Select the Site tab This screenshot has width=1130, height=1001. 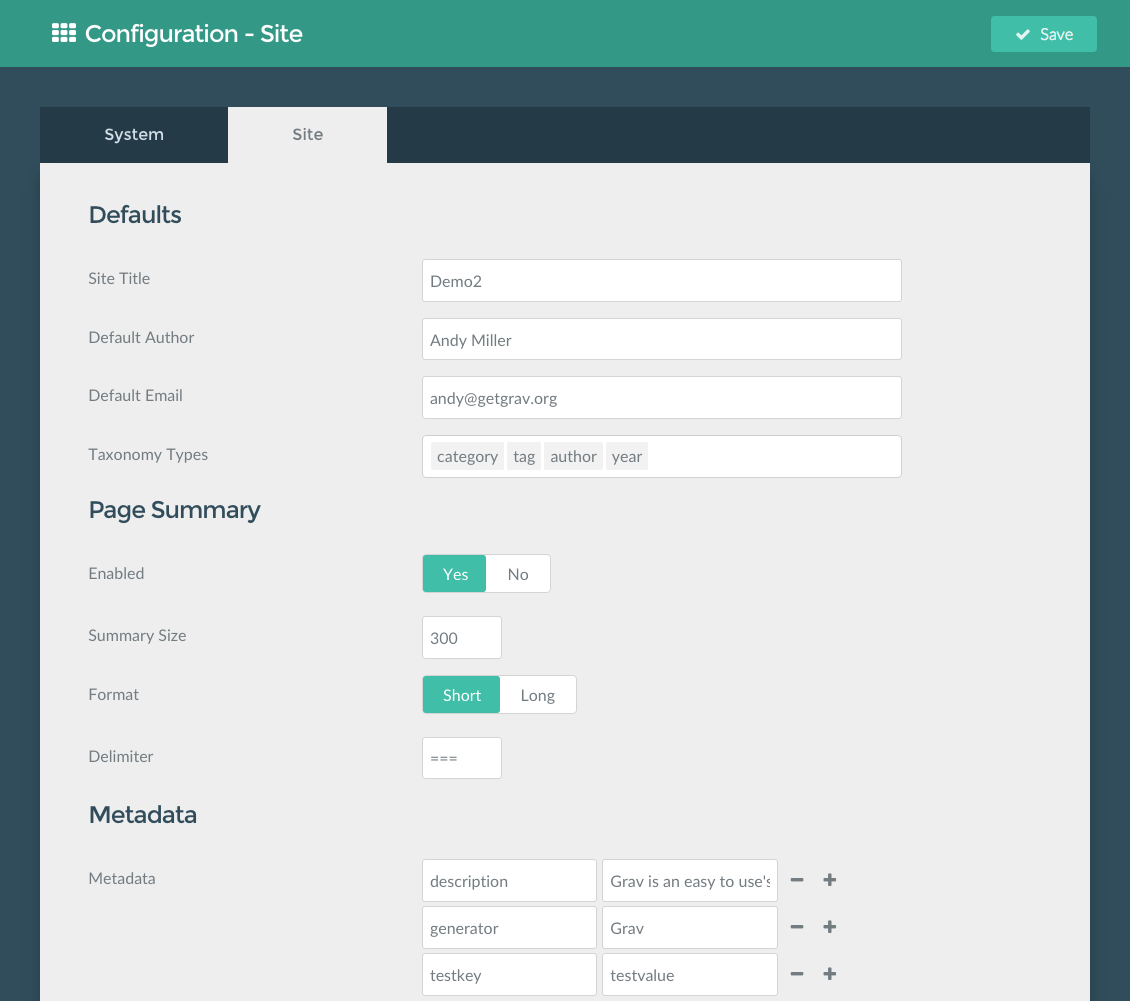[x=308, y=135]
